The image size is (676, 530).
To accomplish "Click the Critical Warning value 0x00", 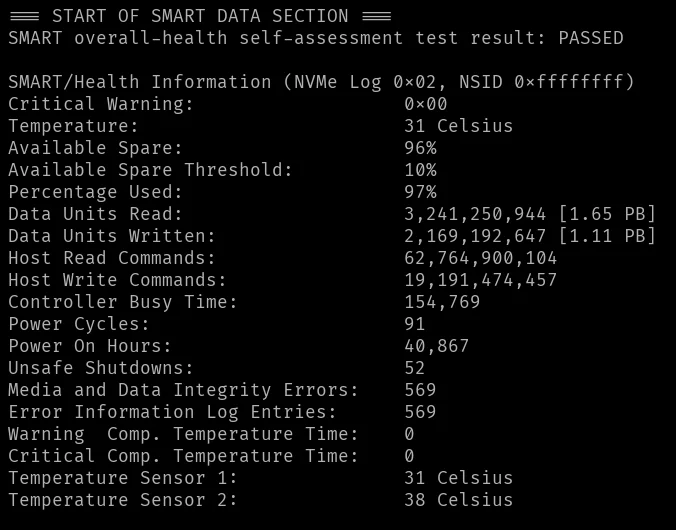I will click(x=426, y=104).
